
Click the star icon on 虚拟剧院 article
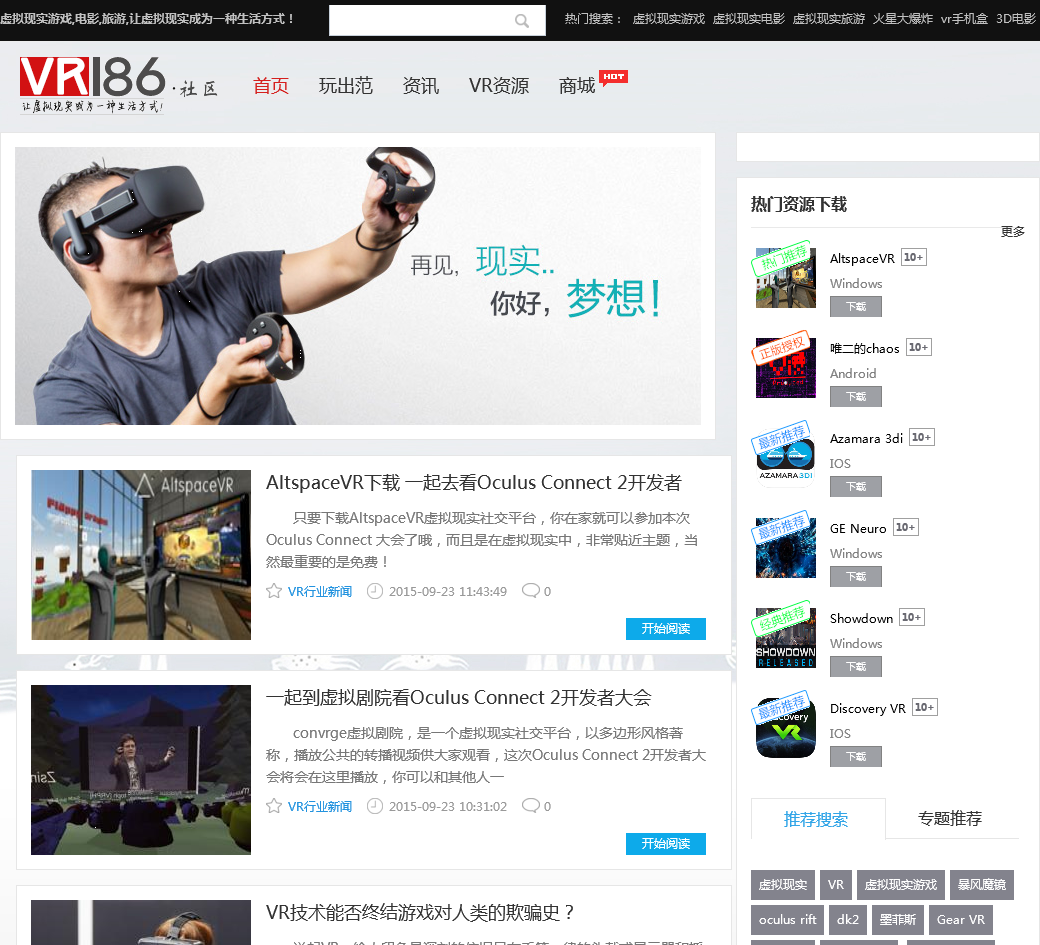[x=274, y=806]
